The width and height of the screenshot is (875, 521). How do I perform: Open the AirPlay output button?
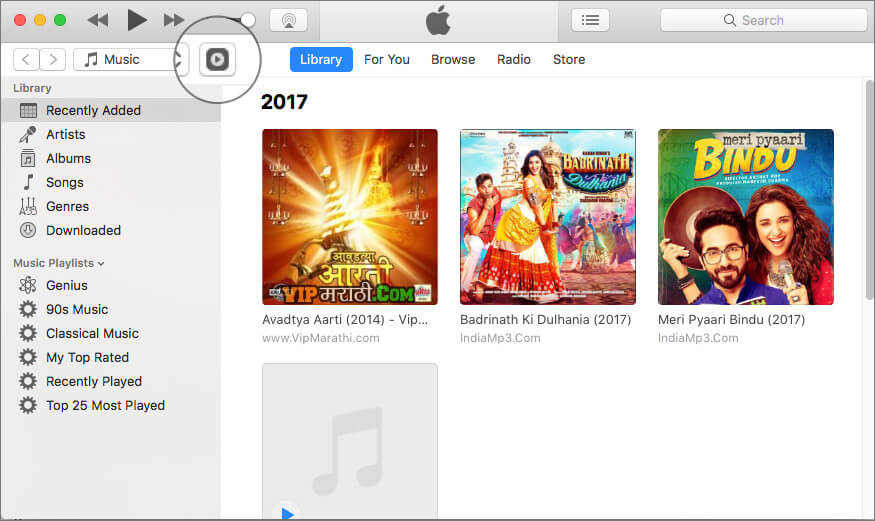tap(289, 21)
